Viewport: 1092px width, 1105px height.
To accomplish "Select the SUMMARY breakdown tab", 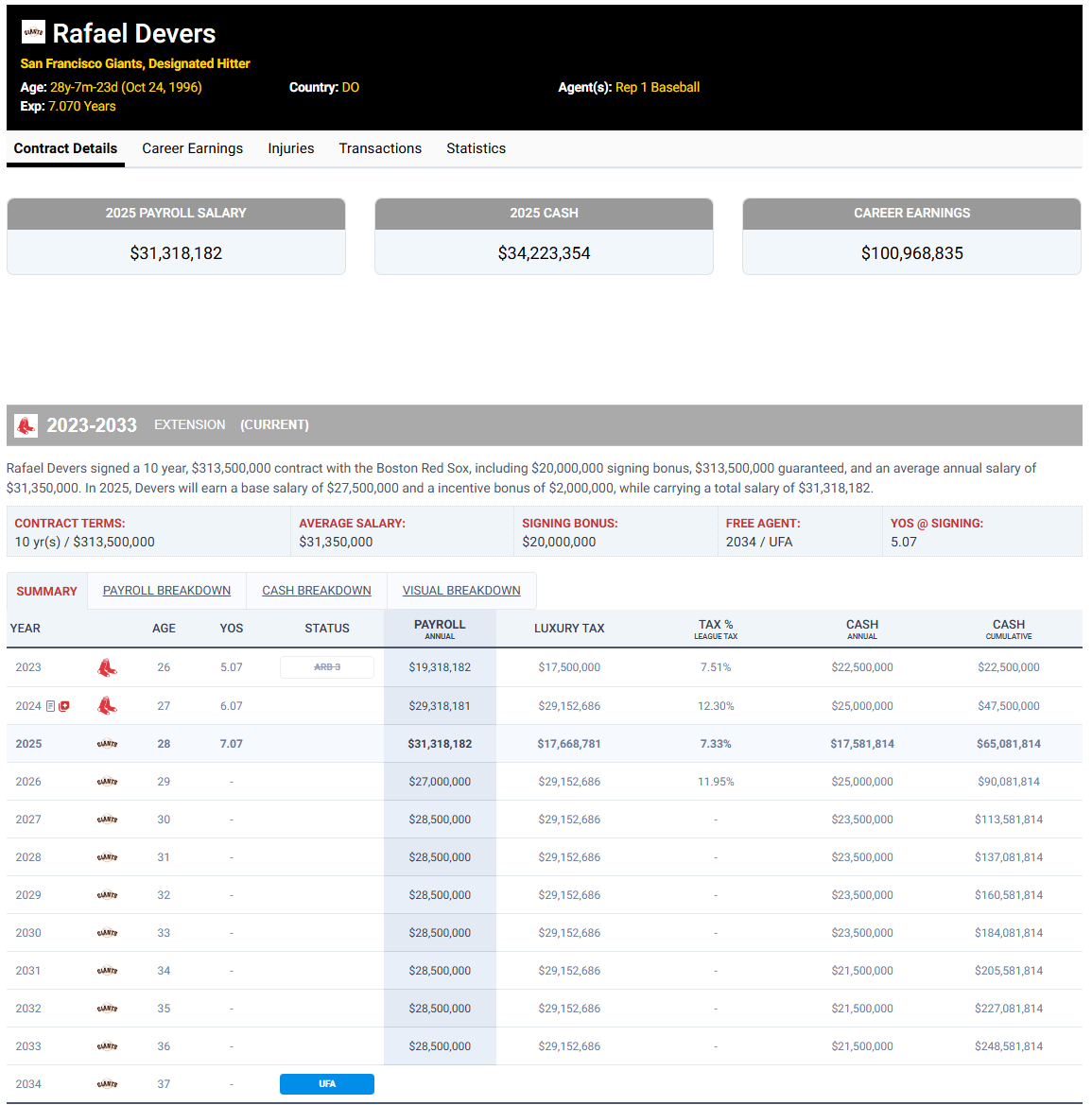I will point(46,592).
